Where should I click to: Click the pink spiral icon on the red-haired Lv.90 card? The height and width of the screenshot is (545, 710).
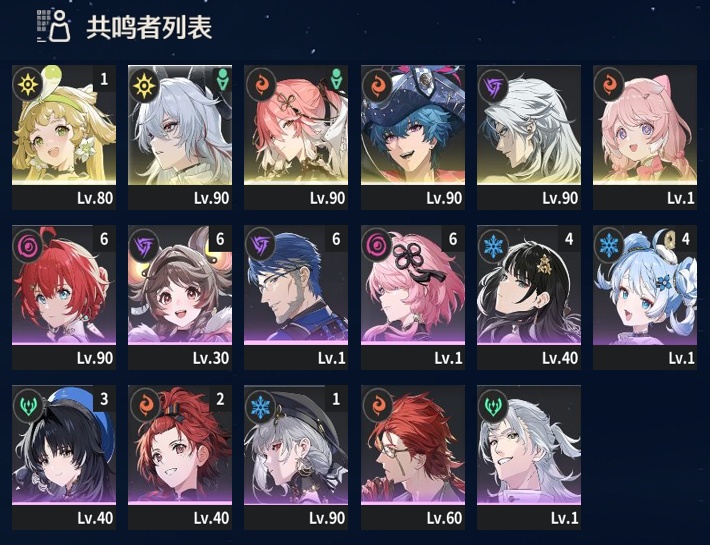coord(27,245)
